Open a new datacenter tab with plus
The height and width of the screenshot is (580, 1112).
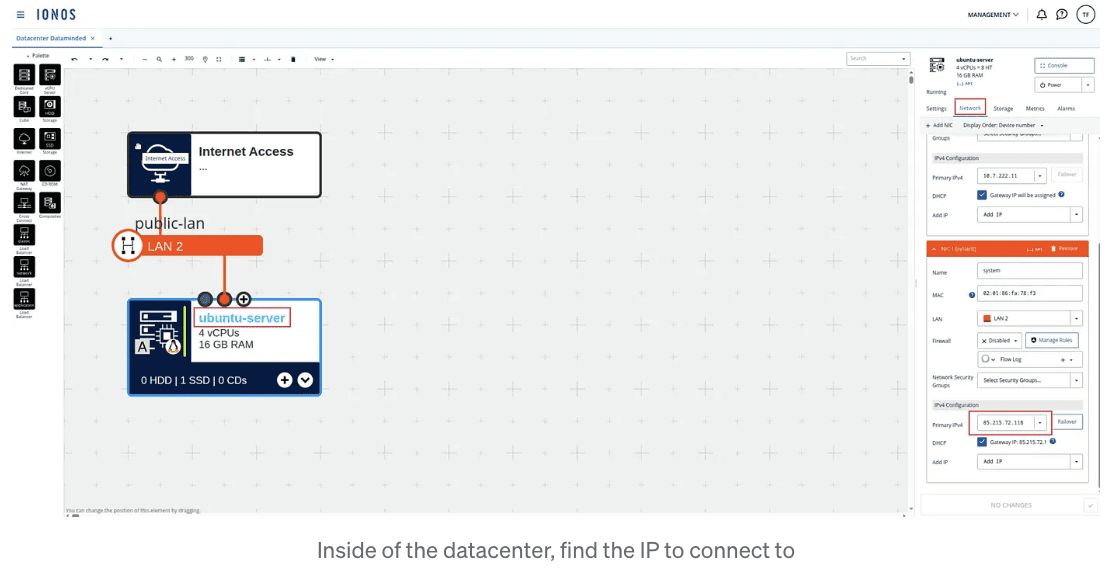110,38
